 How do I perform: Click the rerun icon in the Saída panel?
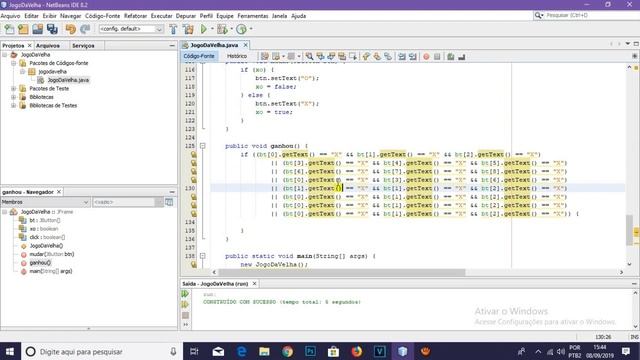(x=185, y=294)
